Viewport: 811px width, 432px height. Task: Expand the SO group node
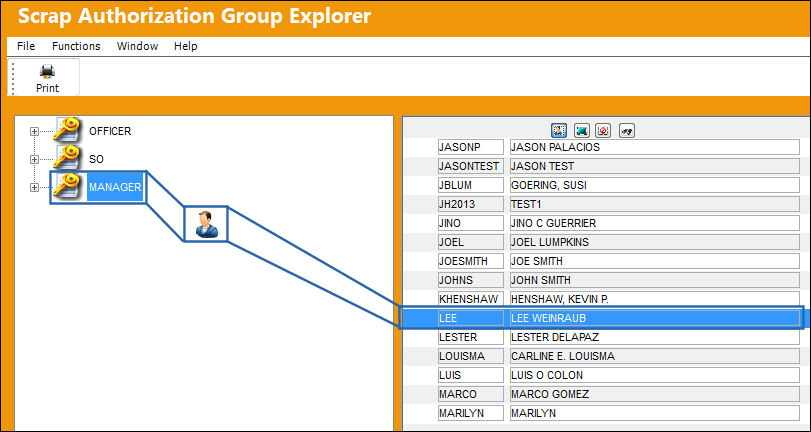click(34, 159)
